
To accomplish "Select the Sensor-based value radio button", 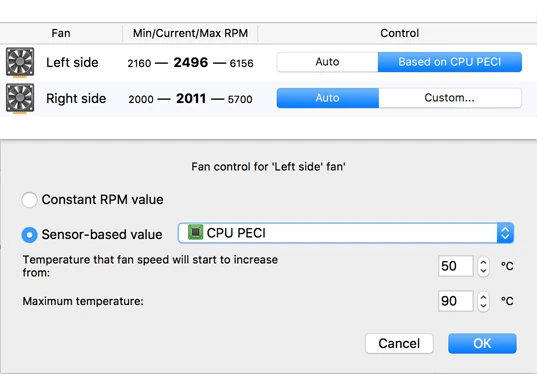I will (29, 235).
